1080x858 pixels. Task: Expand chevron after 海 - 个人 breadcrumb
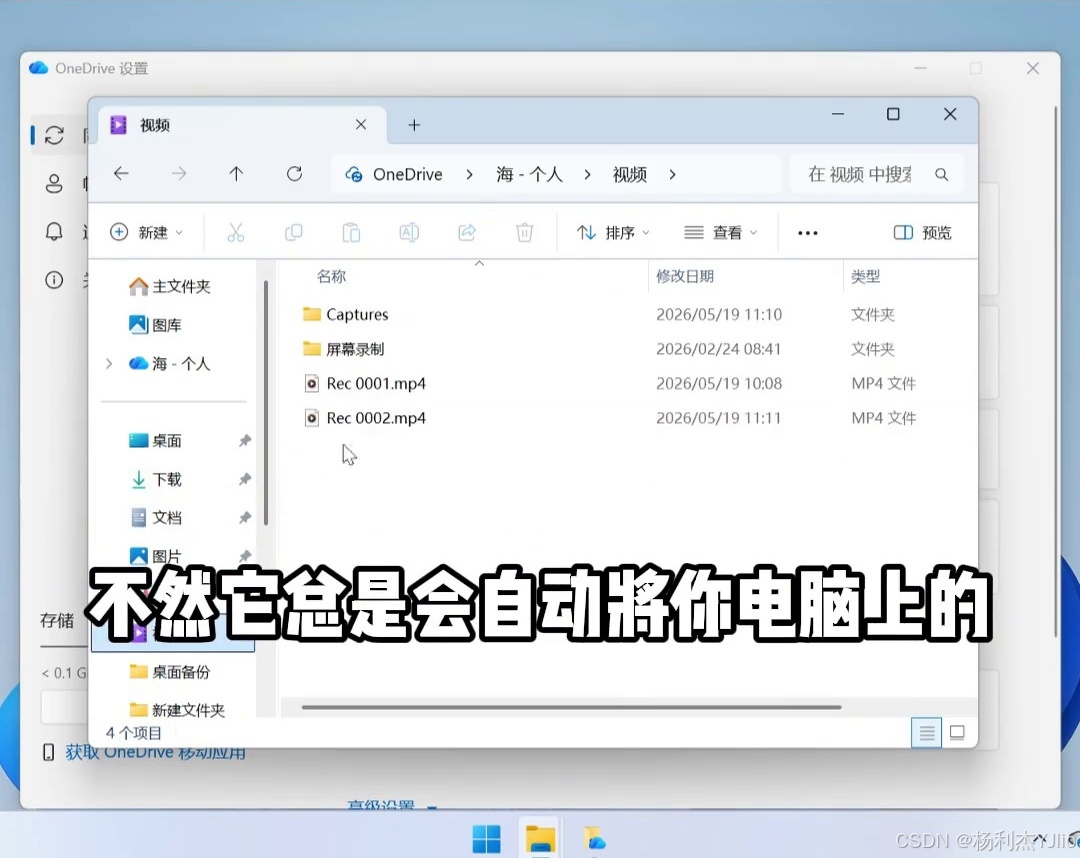point(587,175)
